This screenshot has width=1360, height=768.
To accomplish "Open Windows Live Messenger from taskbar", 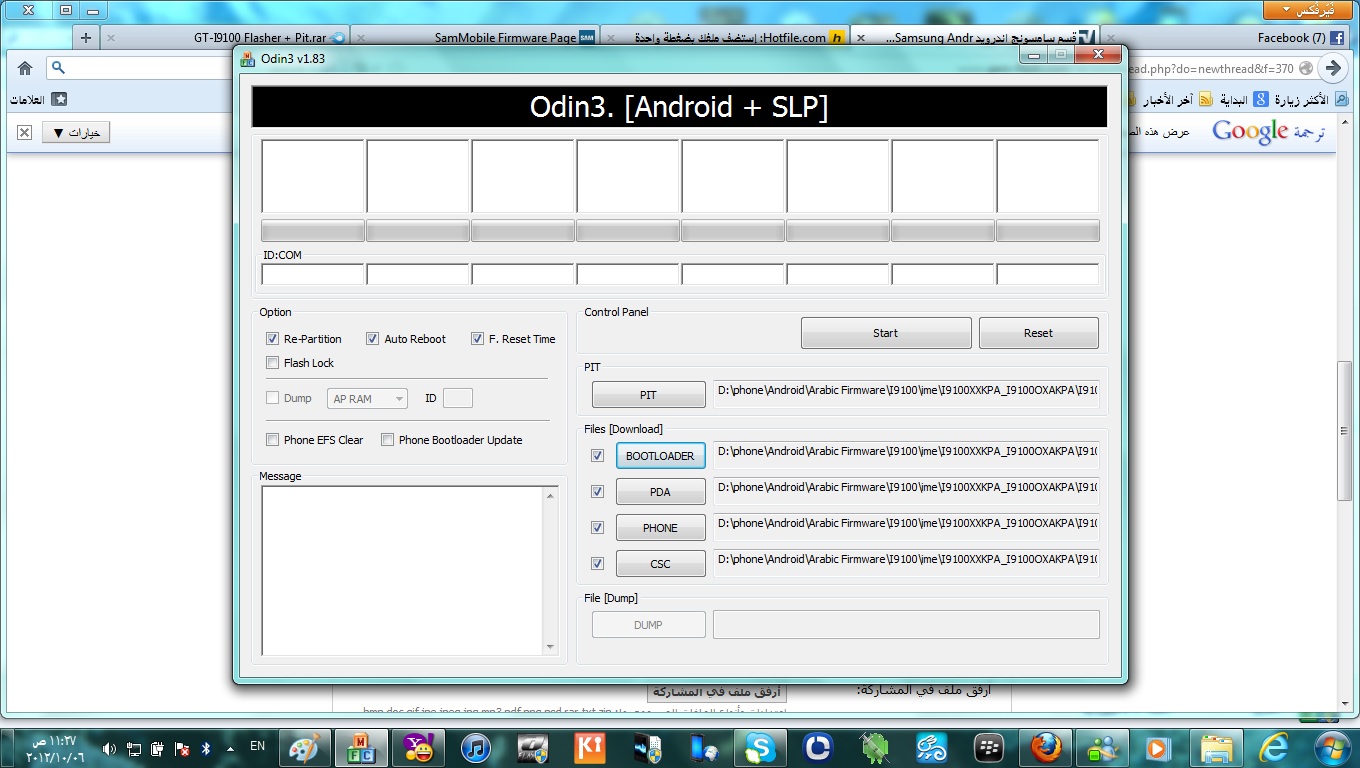I will (x=1103, y=747).
